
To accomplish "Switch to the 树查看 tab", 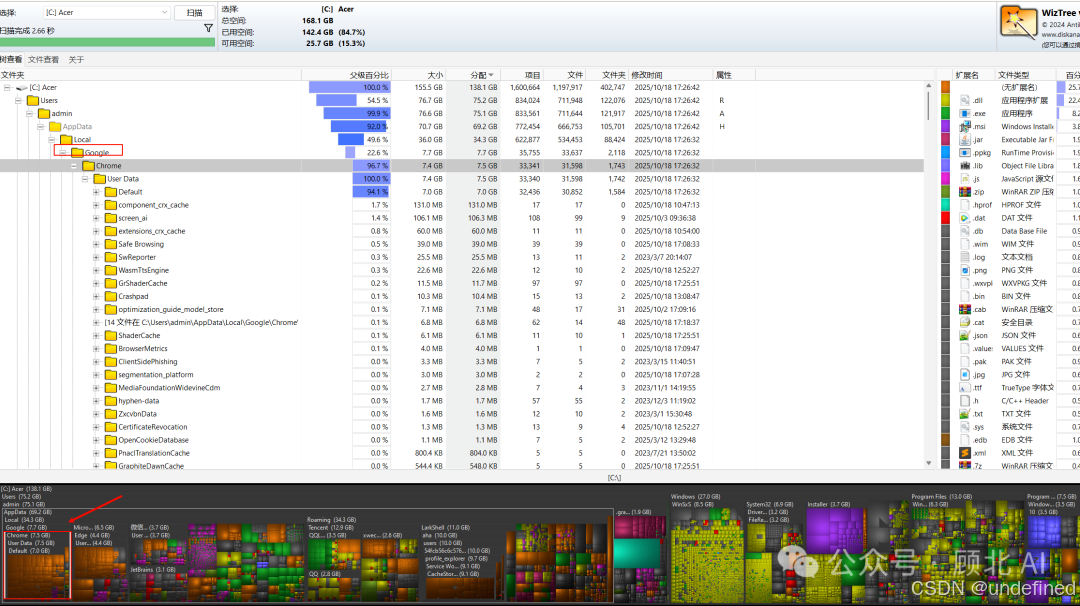I will click(11, 60).
